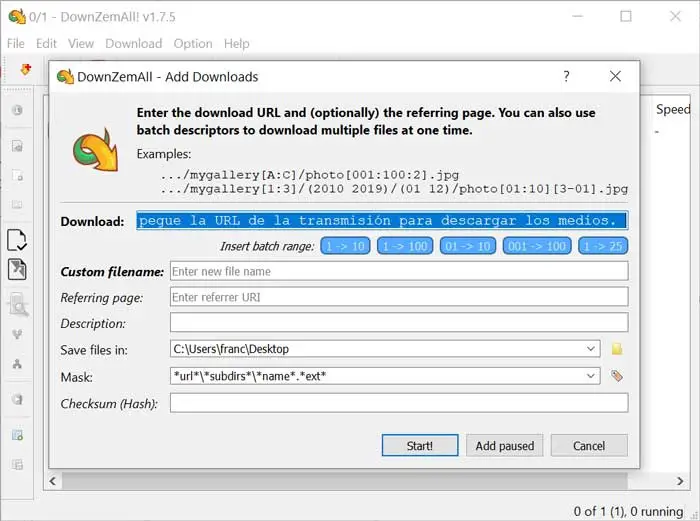Click the Description field
Screen dimensions: 700x521
[x=399, y=322]
